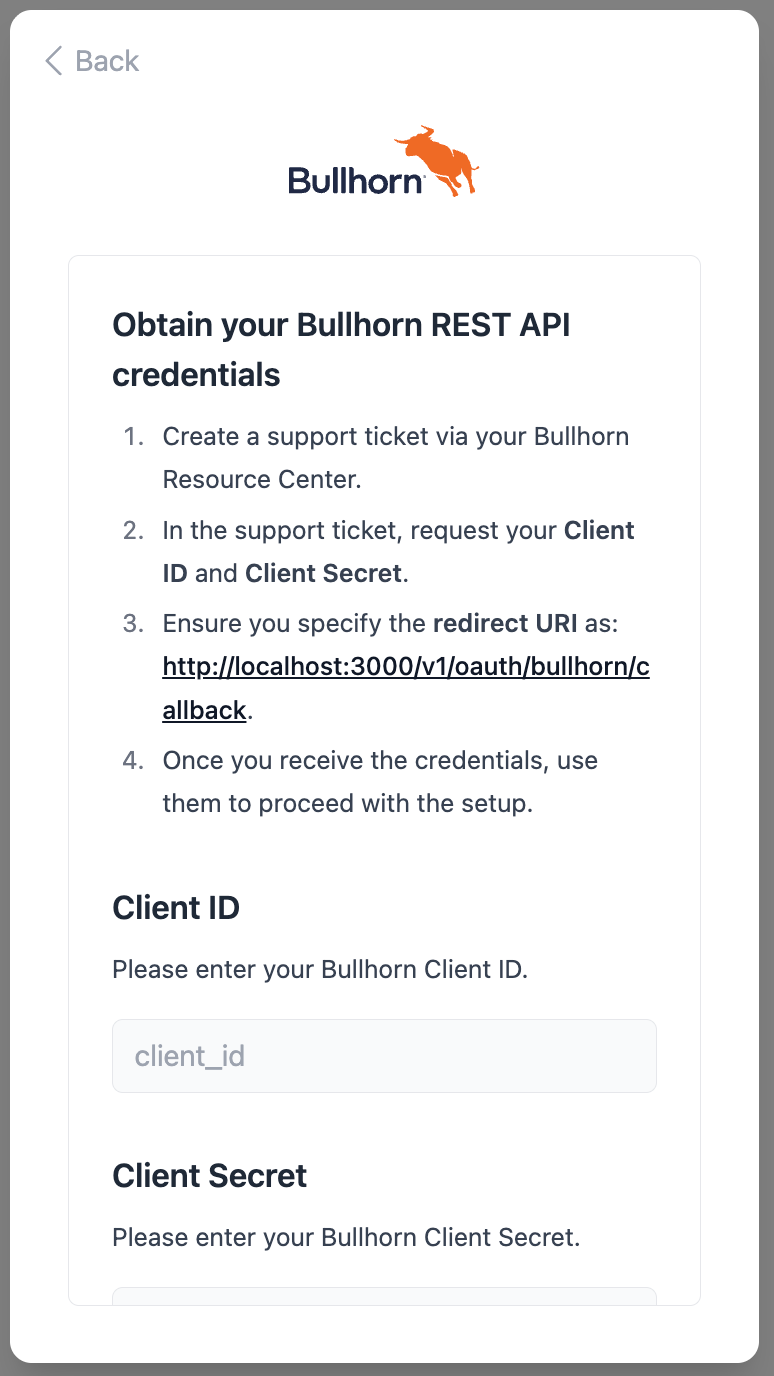
Task: Open the localhost redirect URI callback link
Action: click(406, 667)
